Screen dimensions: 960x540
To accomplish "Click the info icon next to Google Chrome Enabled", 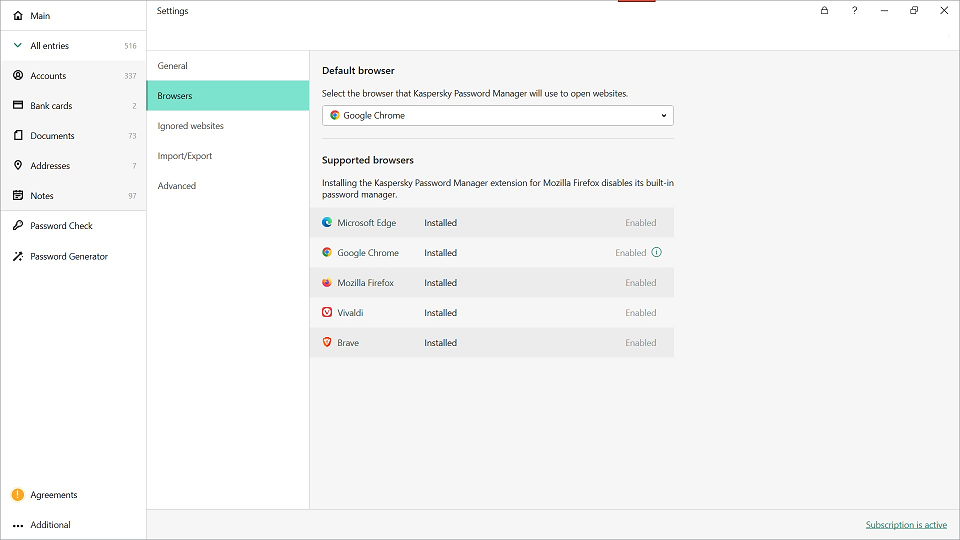I will tap(656, 252).
